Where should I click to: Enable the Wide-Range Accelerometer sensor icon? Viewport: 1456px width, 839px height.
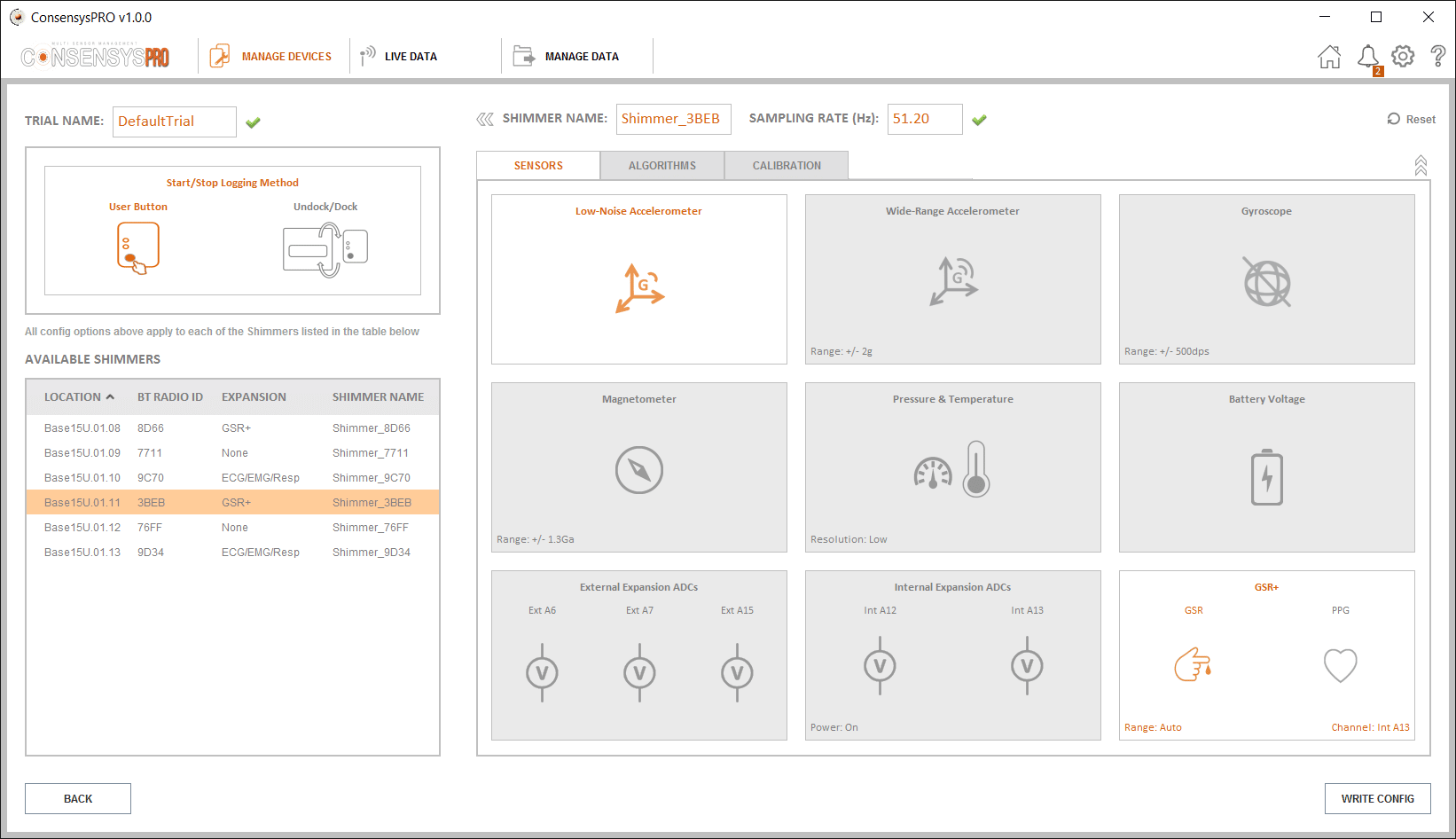click(953, 281)
